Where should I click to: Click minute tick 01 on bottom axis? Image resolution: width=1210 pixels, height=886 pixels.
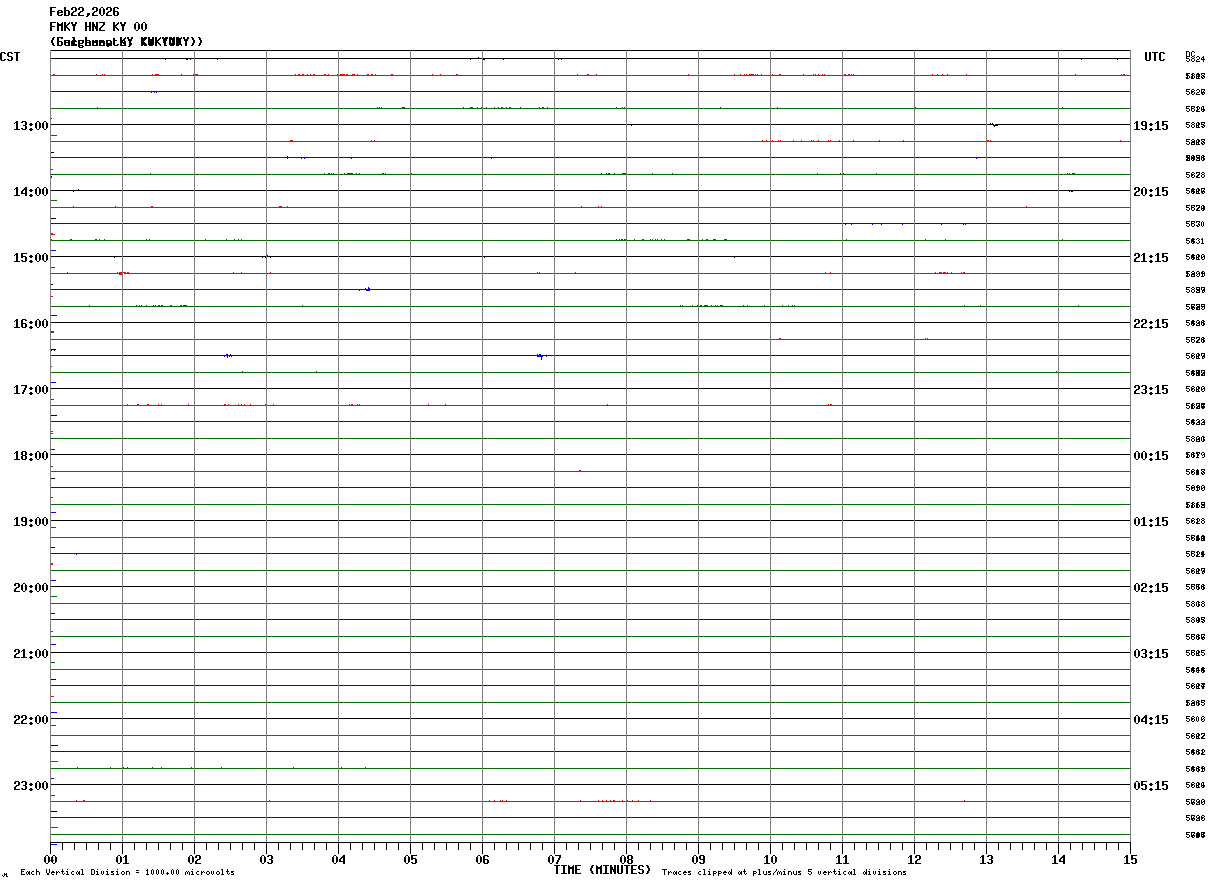coord(122,859)
